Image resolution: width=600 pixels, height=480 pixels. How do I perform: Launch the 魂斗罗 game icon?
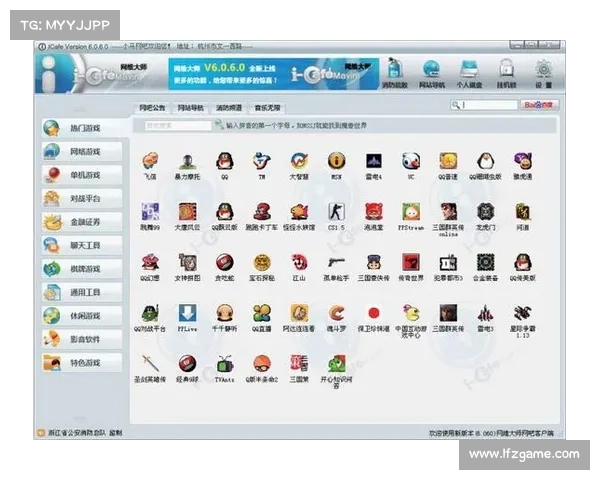pos(336,313)
